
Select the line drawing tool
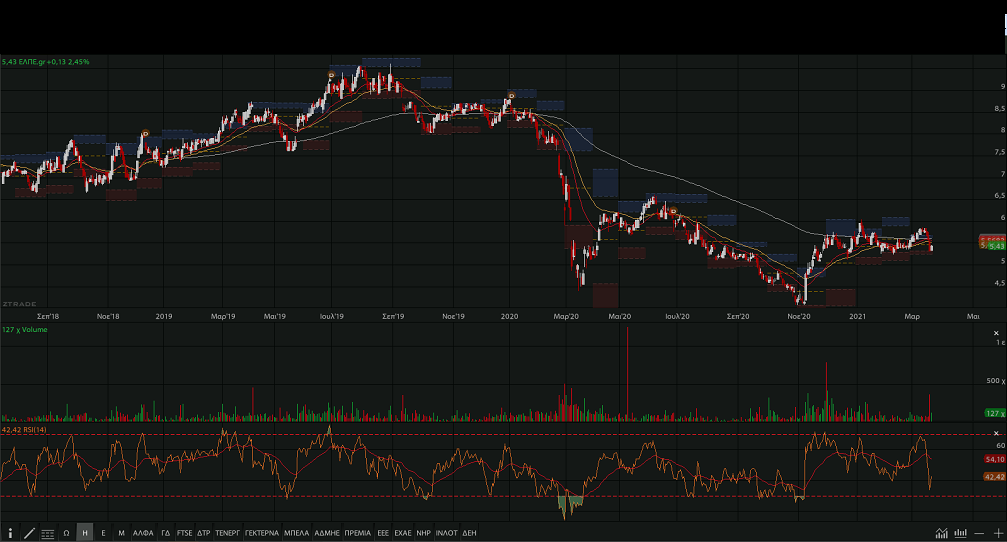[x=29, y=533]
